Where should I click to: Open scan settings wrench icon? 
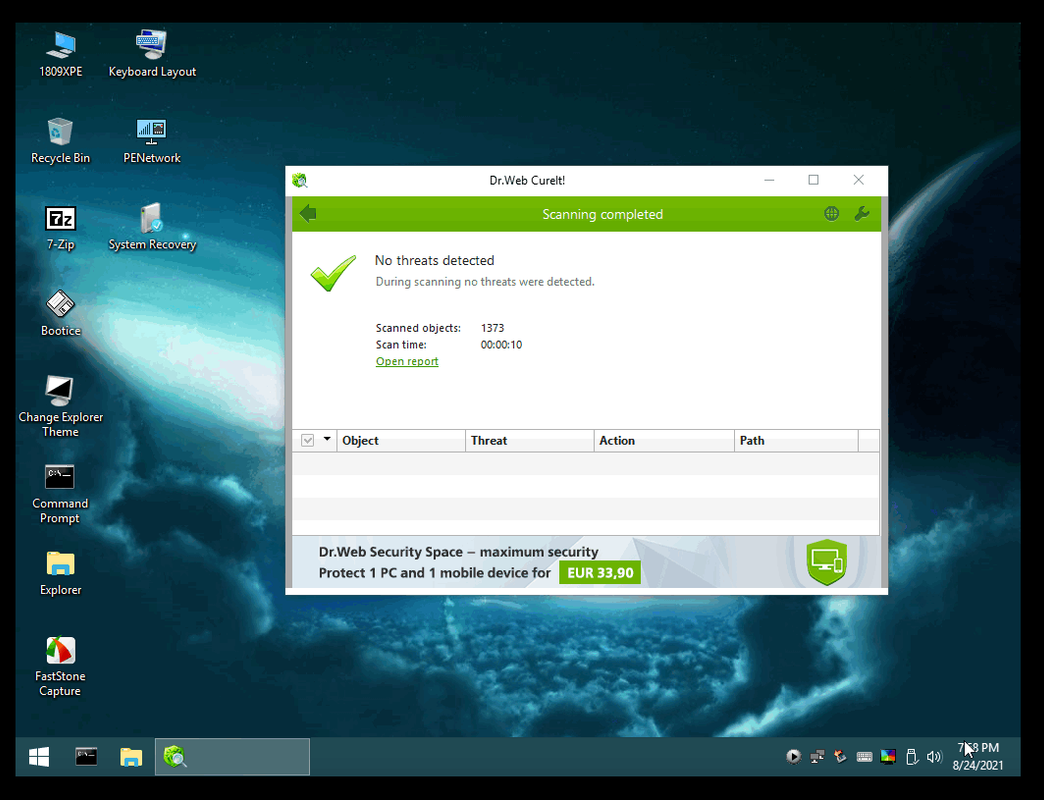coord(862,214)
